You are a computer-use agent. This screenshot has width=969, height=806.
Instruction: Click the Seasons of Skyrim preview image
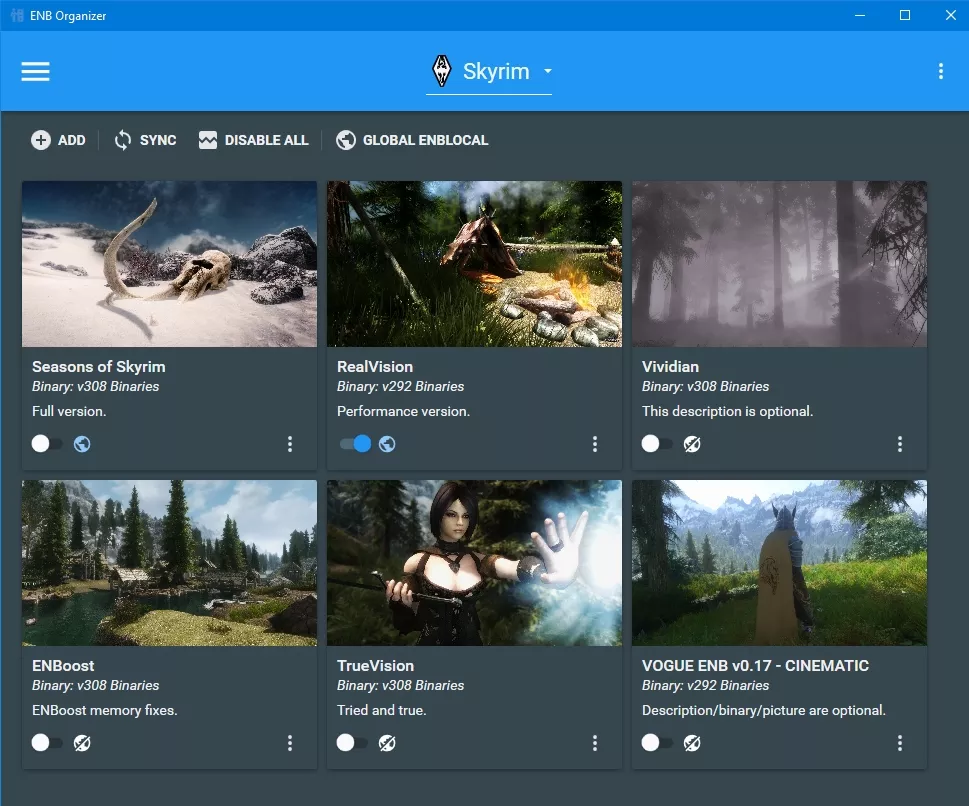169,264
